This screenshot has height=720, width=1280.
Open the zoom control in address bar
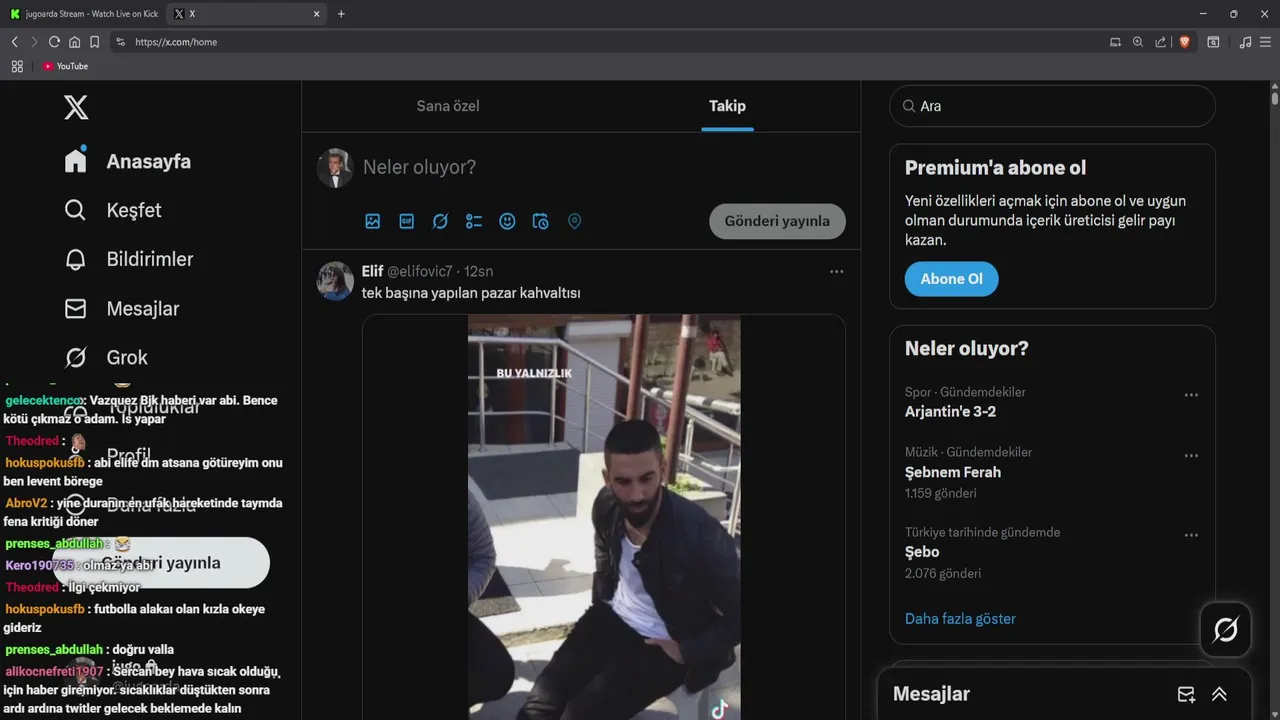[1138, 42]
